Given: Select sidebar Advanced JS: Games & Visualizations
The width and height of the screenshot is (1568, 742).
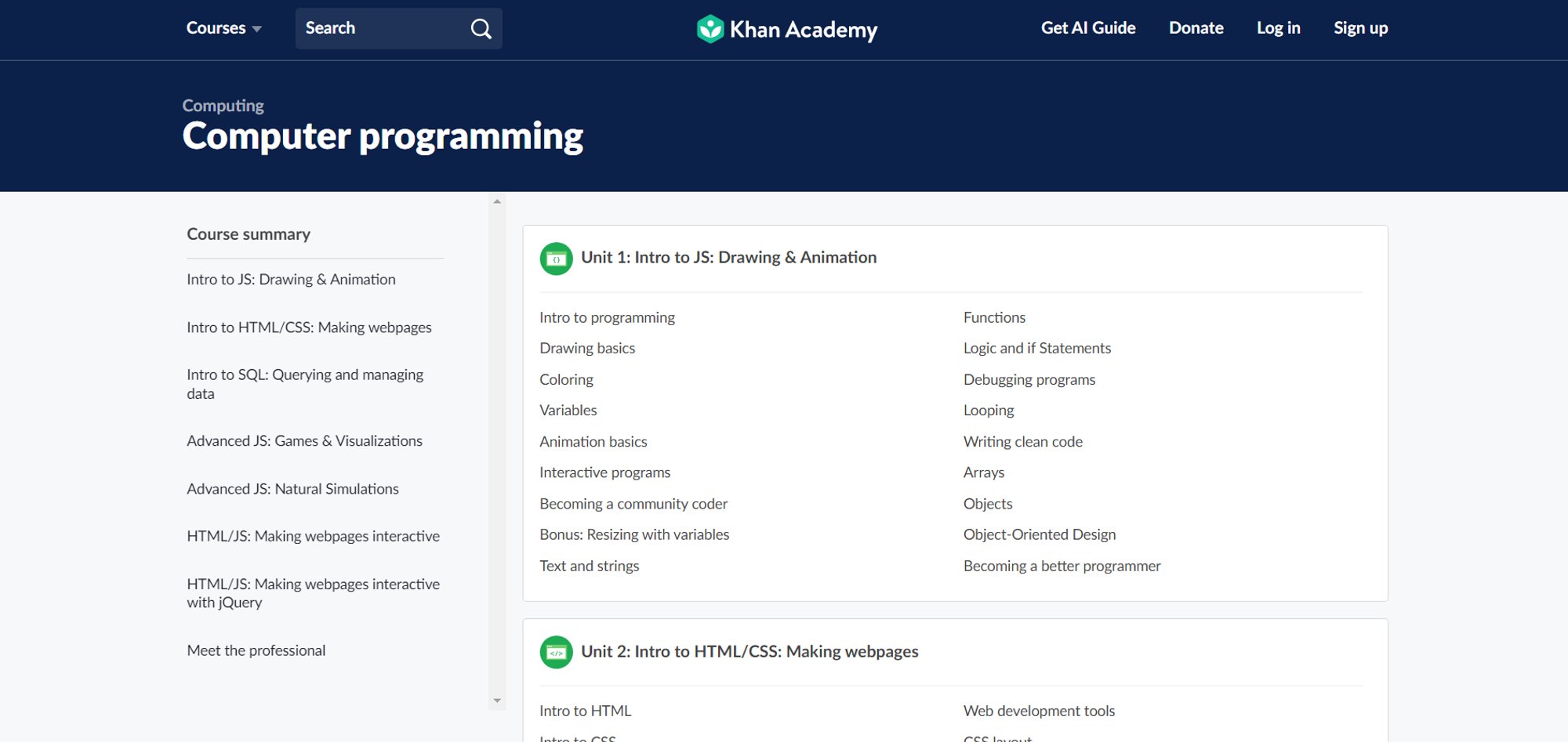Looking at the screenshot, I should tap(304, 441).
